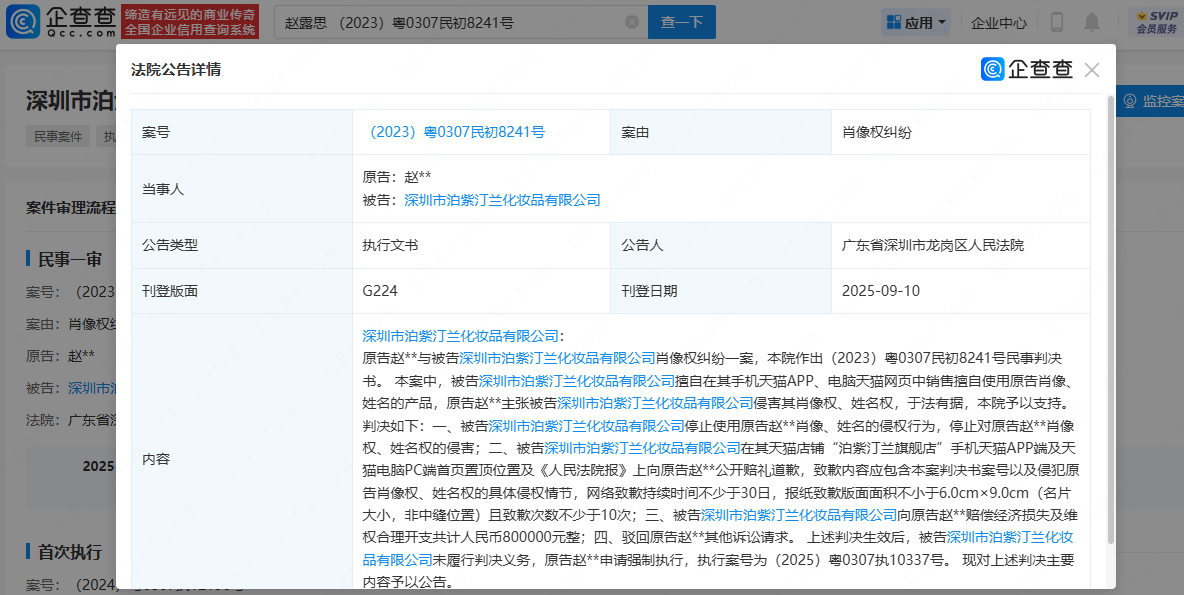Click company link at start of 内容 text
This screenshot has width=1184, height=595.
pos(461,336)
